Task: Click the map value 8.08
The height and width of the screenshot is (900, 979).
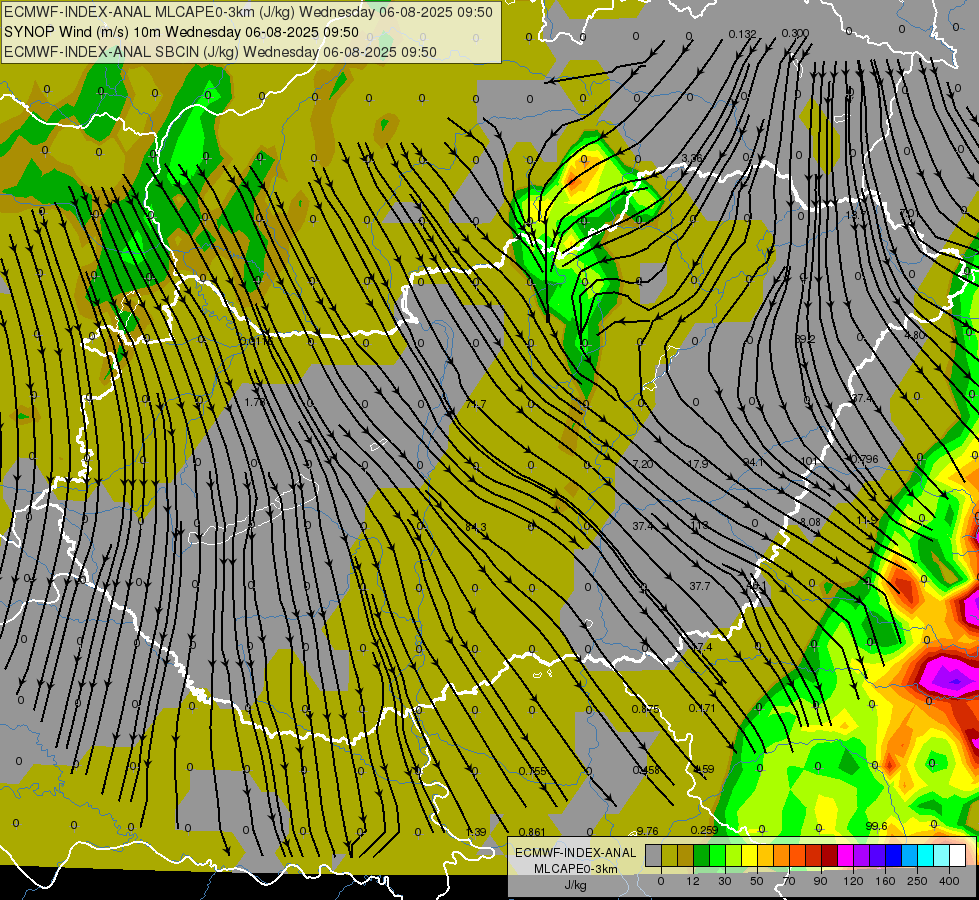Action: (x=810, y=522)
